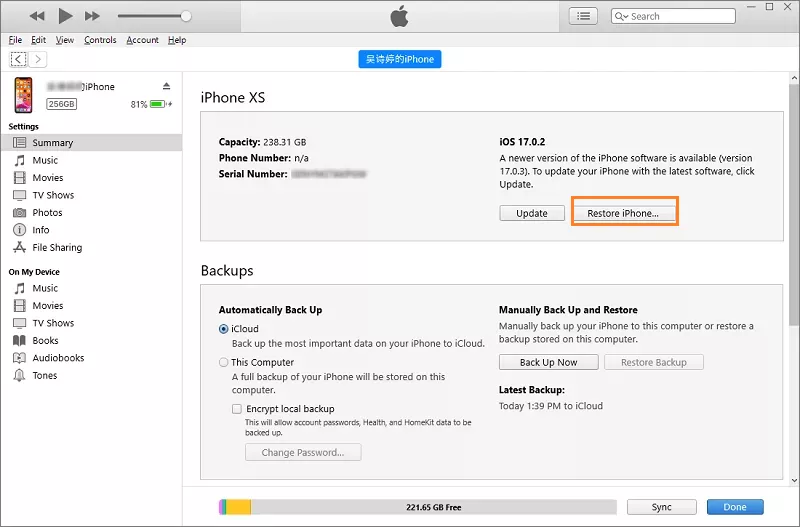Click the Audiobooks icon
The image size is (800, 527).
[19, 358]
